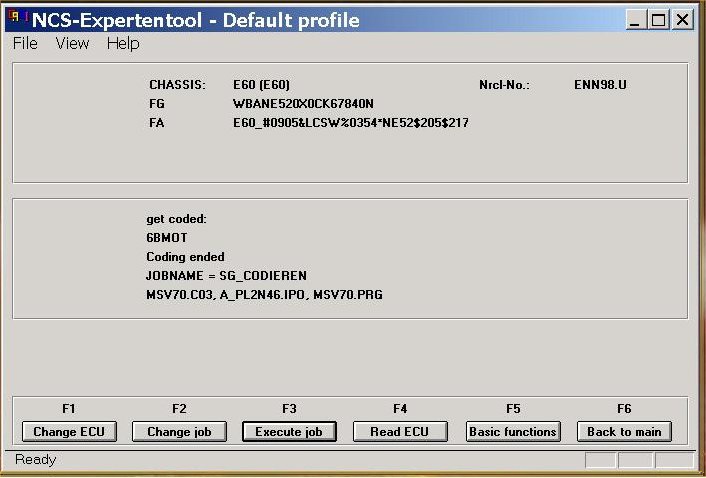The image size is (706, 478).
Task: Click the F6 label above Back to main
Action: point(624,409)
